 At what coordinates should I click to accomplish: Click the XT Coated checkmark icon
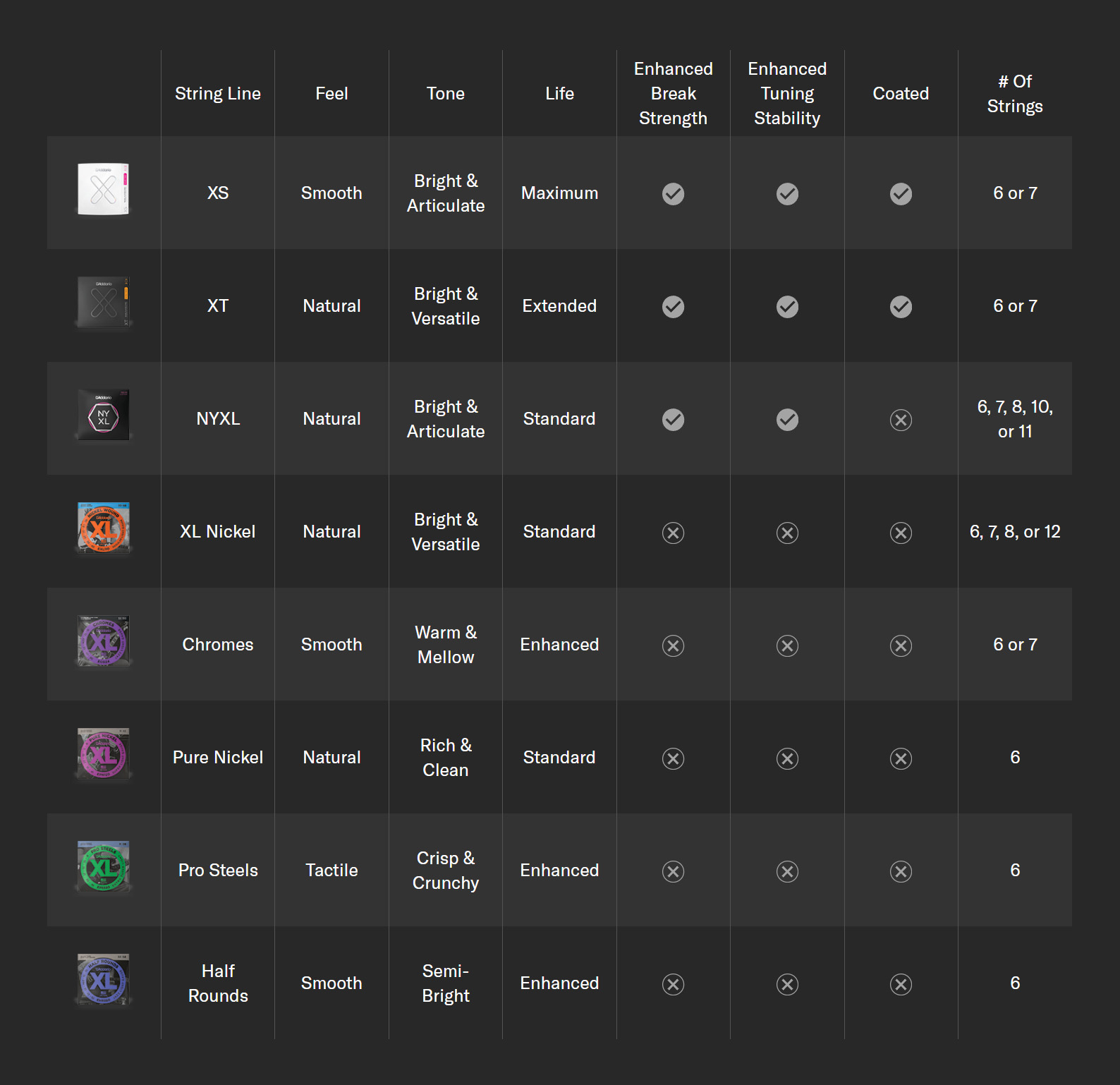tap(901, 307)
